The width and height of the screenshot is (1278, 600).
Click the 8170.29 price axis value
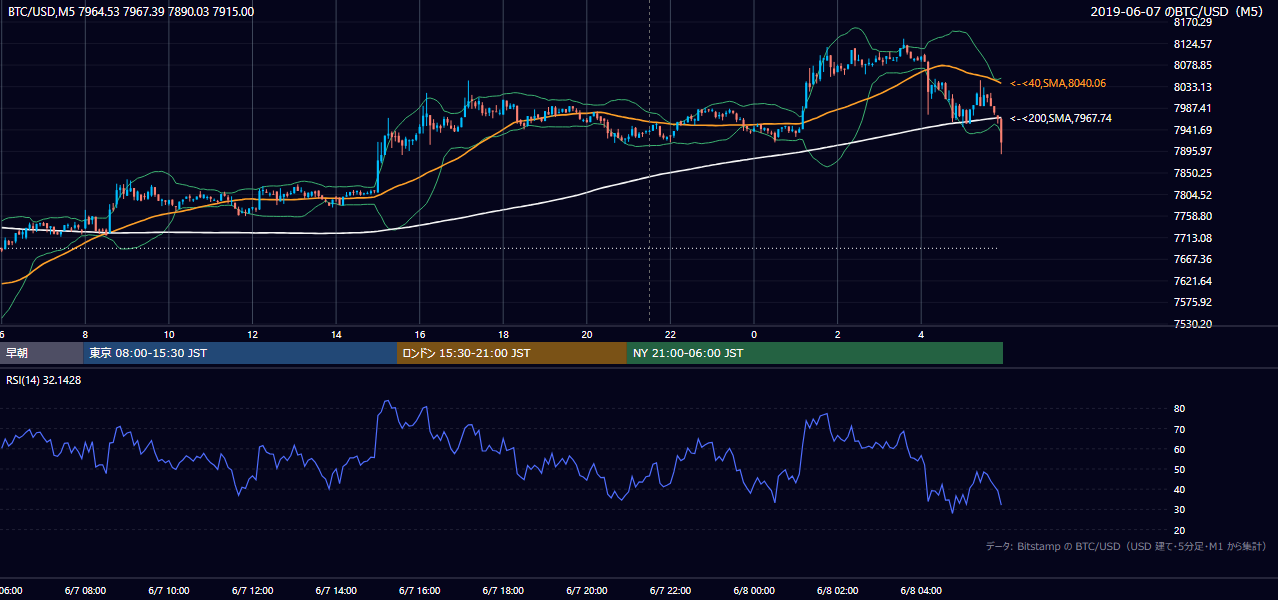[x=1192, y=22]
